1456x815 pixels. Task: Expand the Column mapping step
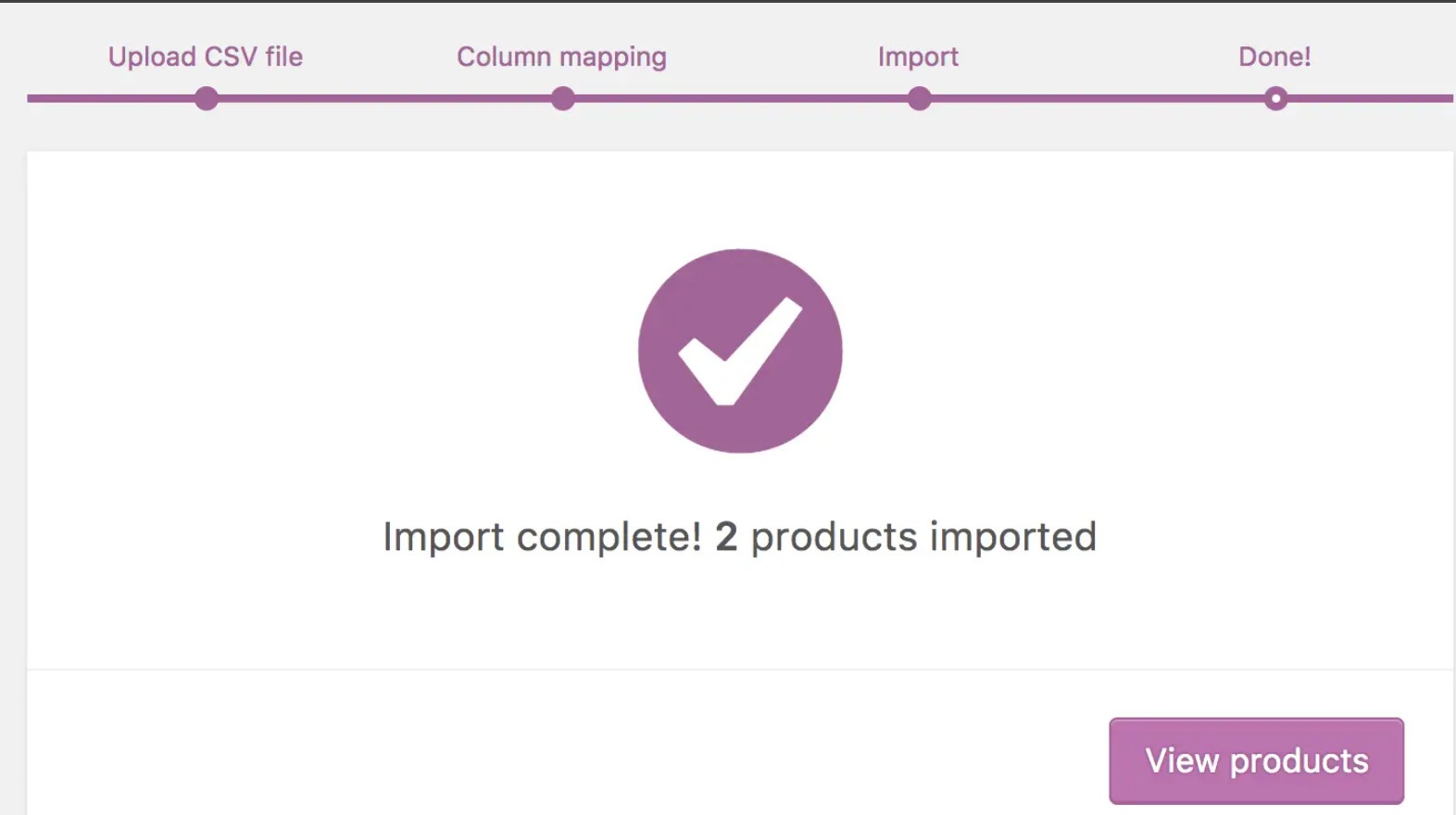click(561, 56)
